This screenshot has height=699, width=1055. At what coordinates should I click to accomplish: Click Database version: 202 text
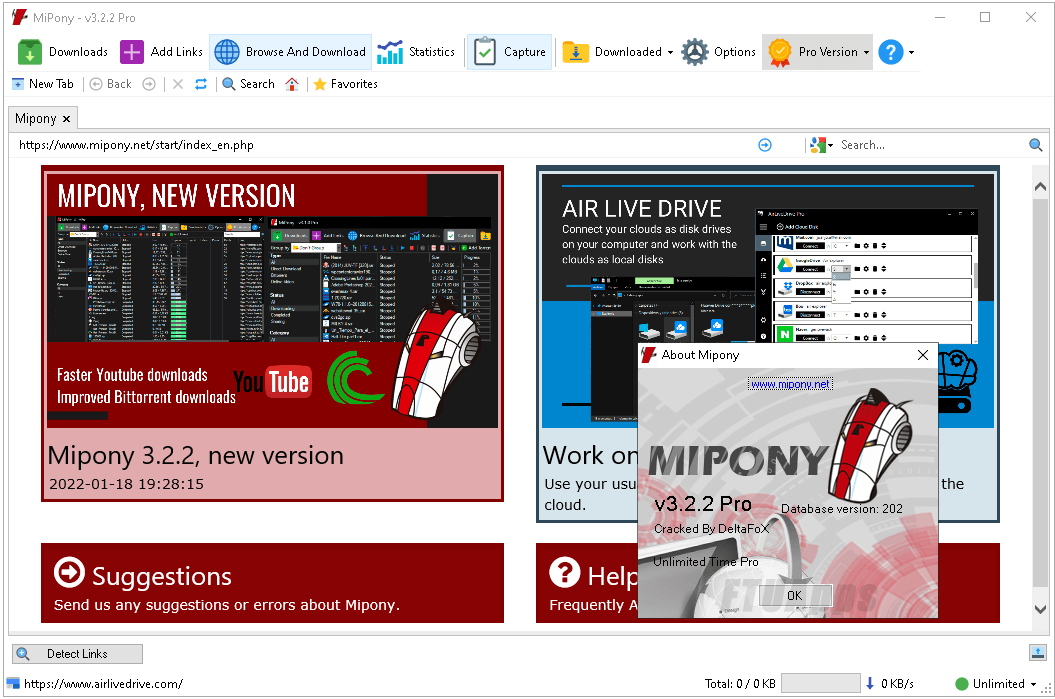tap(842, 509)
